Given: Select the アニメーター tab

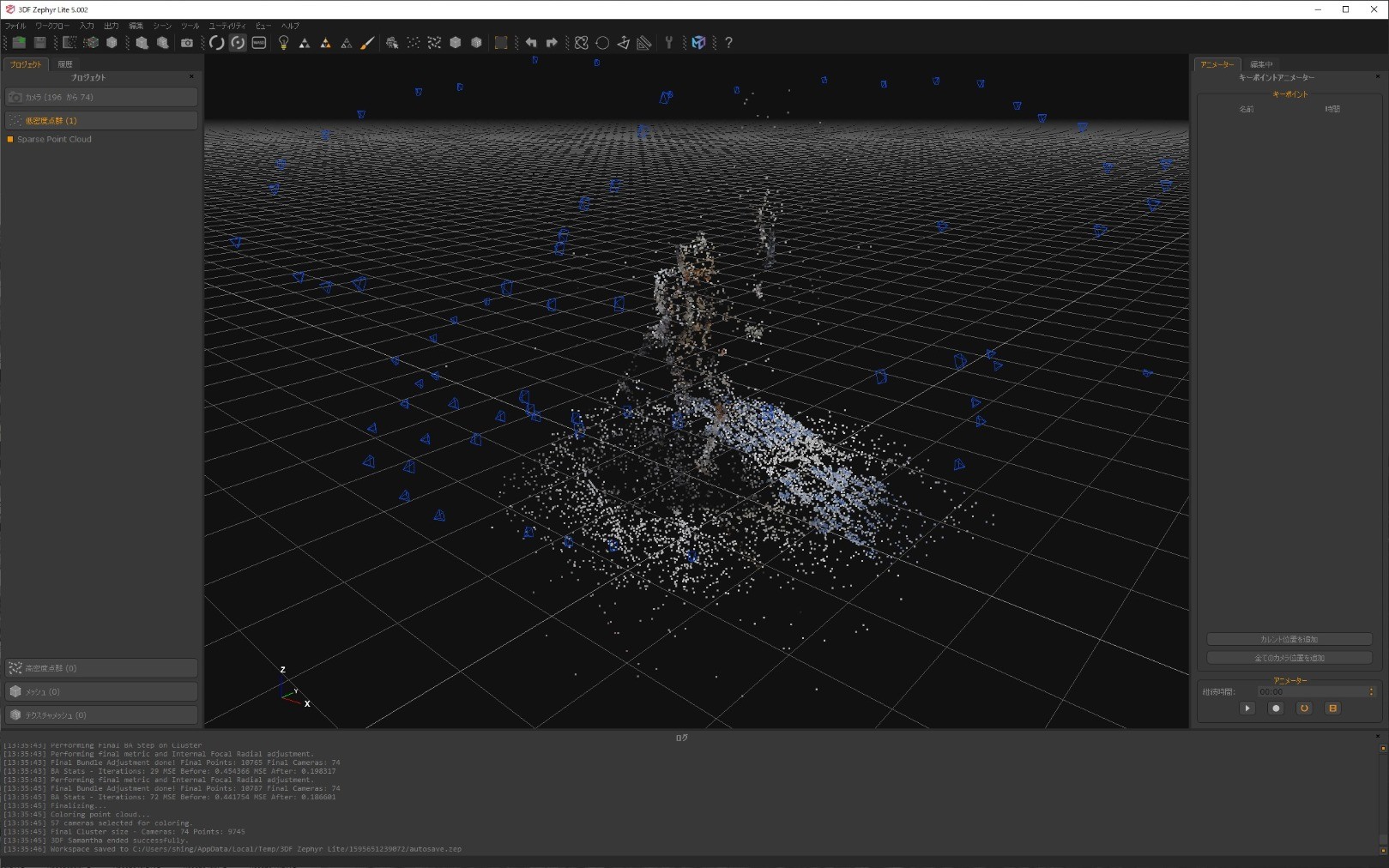Looking at the screenshot, I should point(1217,64).
